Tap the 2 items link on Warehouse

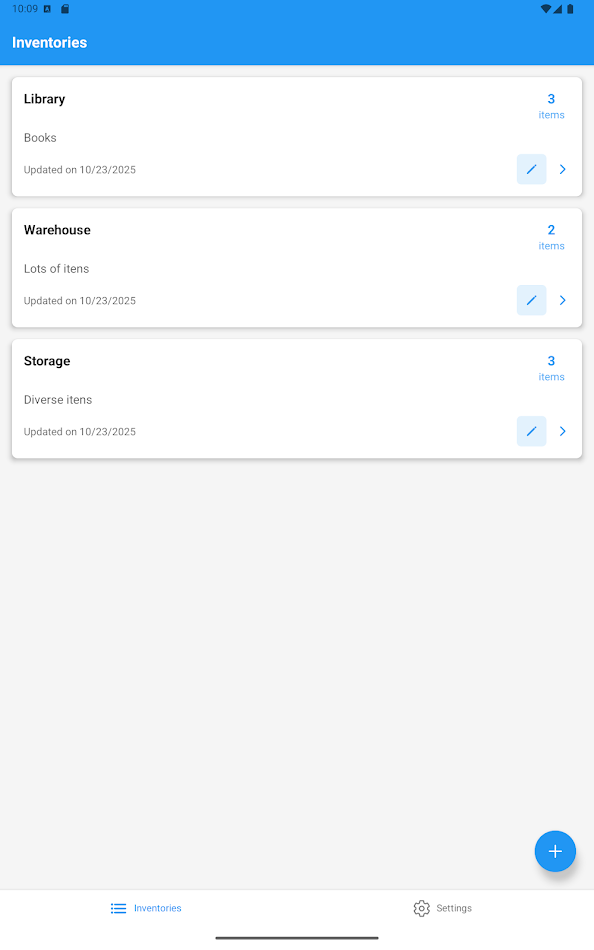[551, 236]
